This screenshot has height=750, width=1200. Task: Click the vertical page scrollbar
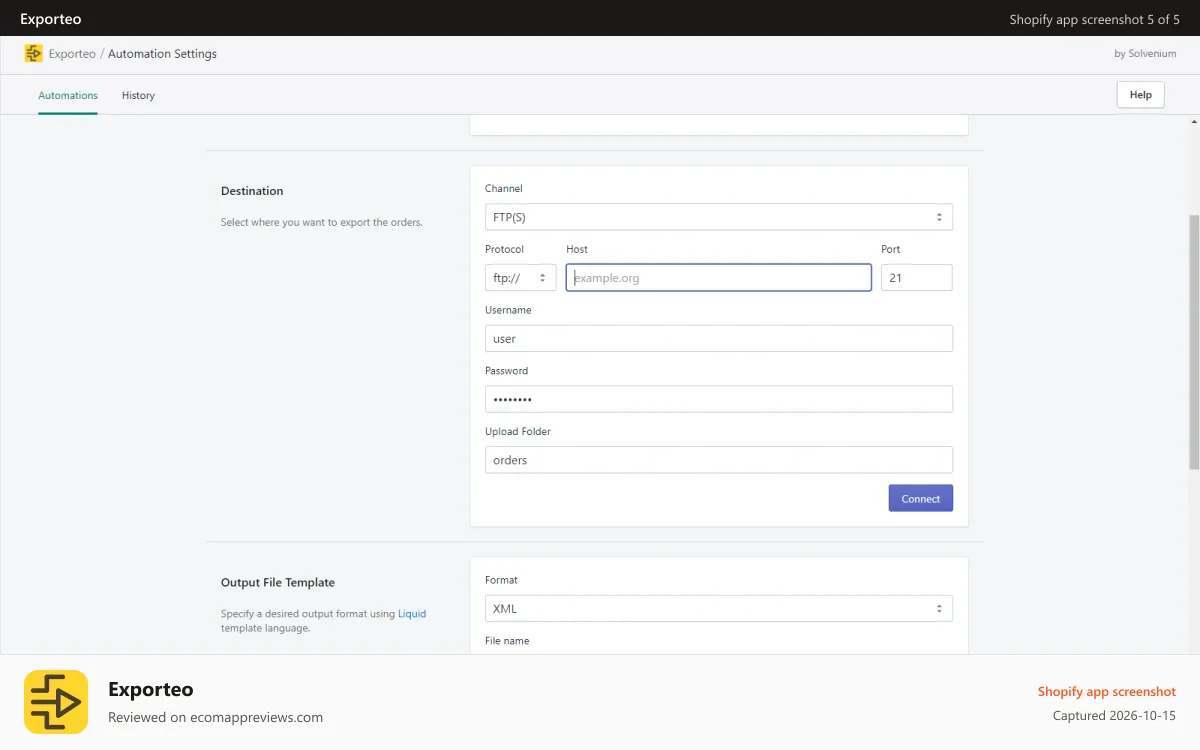(1194, 342)
